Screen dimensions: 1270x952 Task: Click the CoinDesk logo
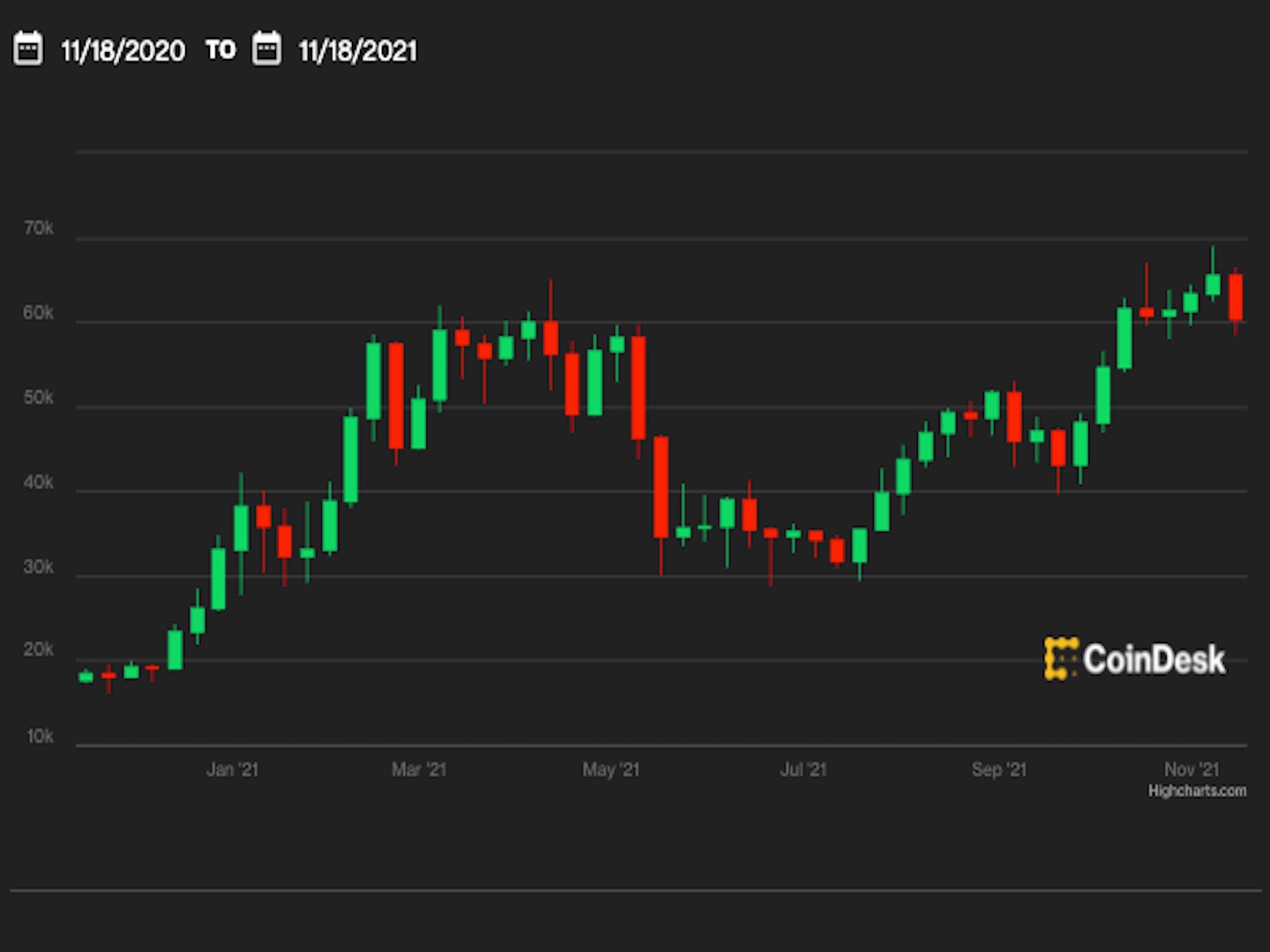point(1136,658)
